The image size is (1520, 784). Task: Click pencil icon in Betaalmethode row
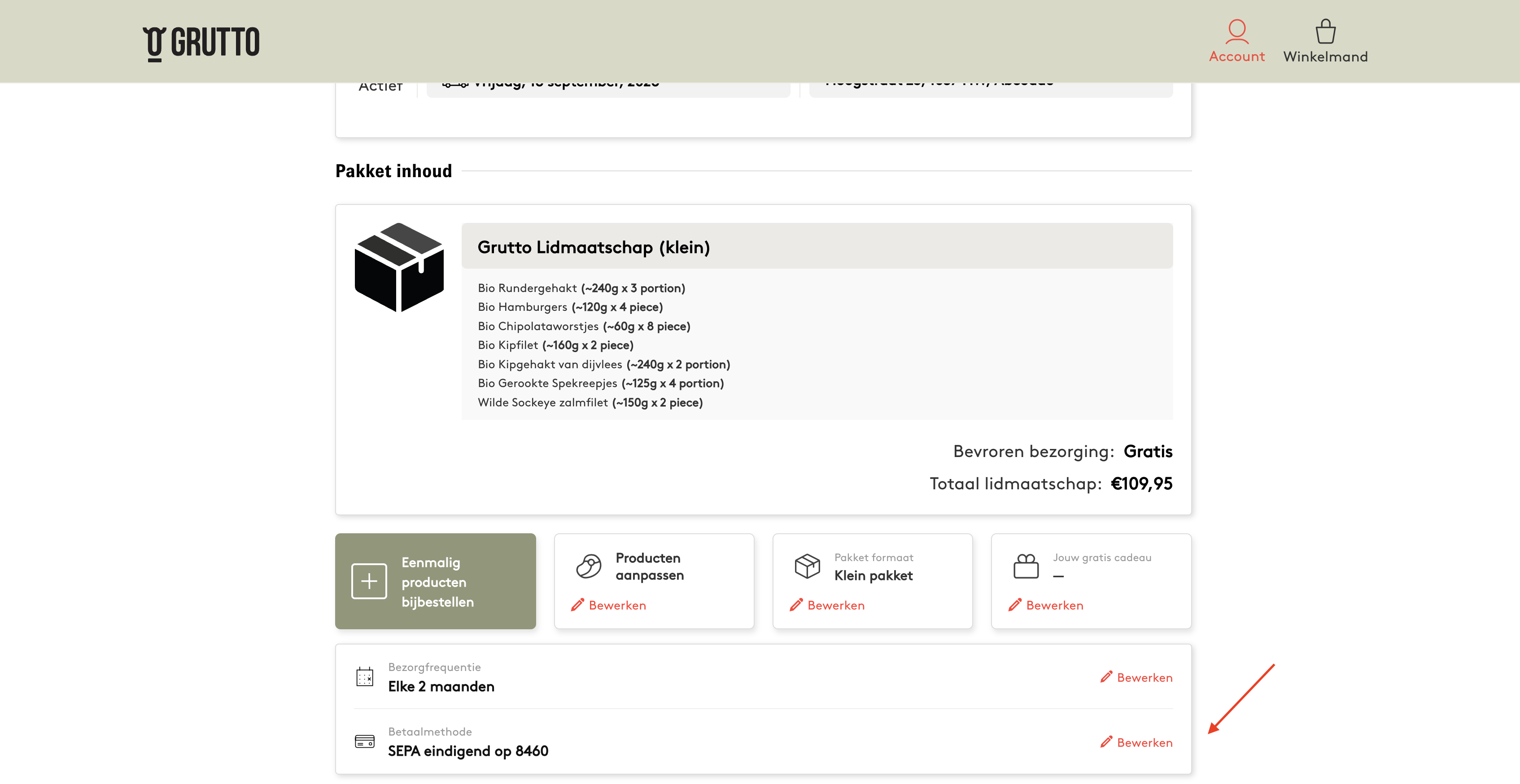click(x=1106, y=742)
